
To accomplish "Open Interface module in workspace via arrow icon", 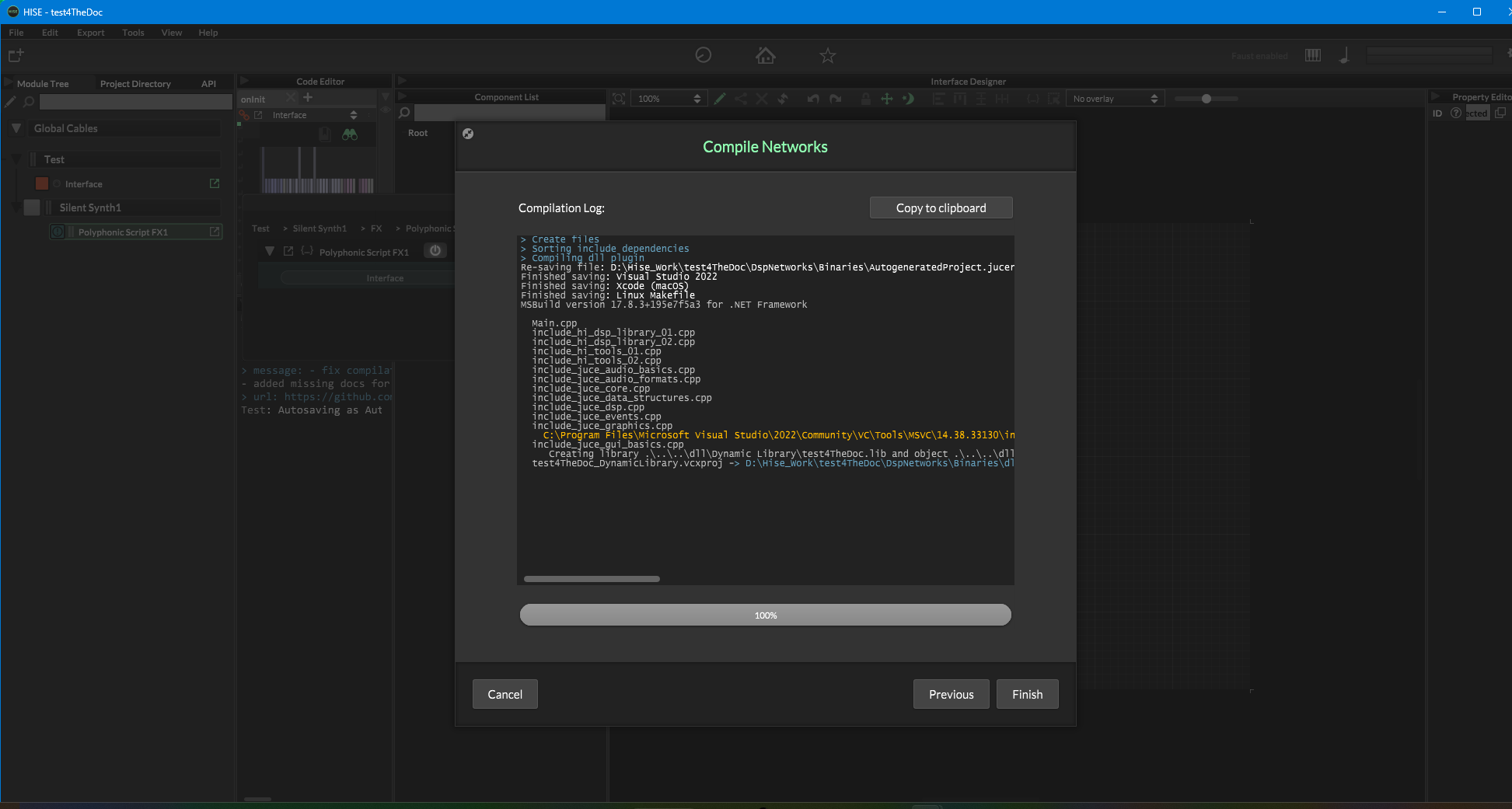I will (x=215, y=183).
